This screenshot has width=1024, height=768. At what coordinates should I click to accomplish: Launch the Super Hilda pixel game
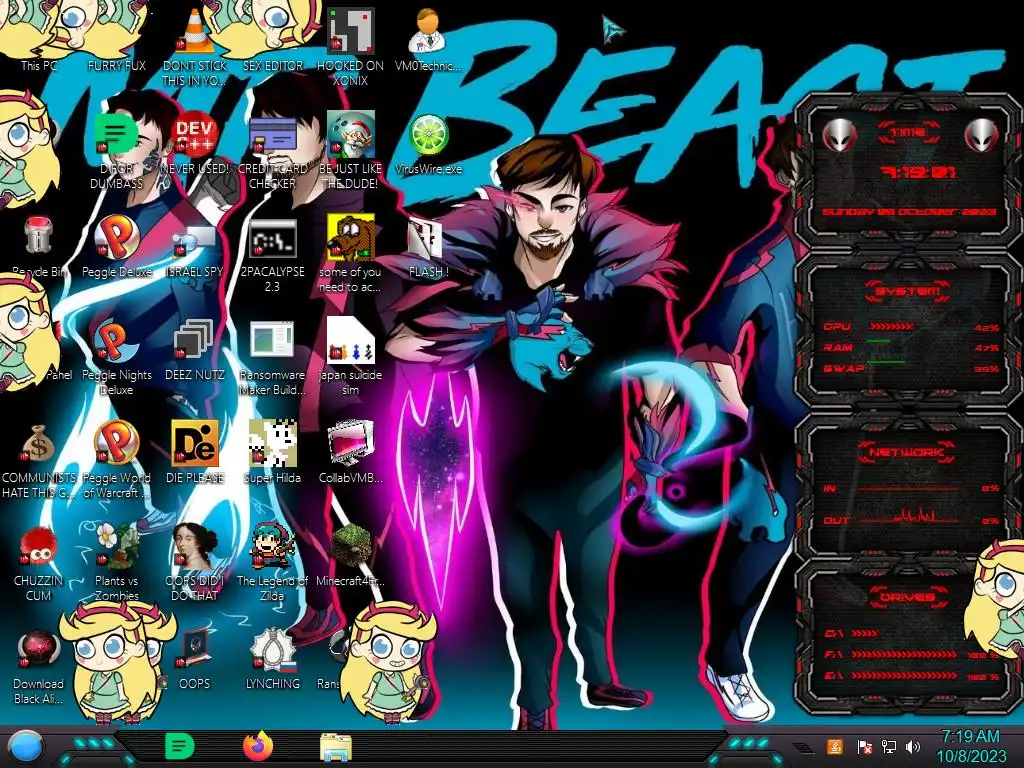272,443
